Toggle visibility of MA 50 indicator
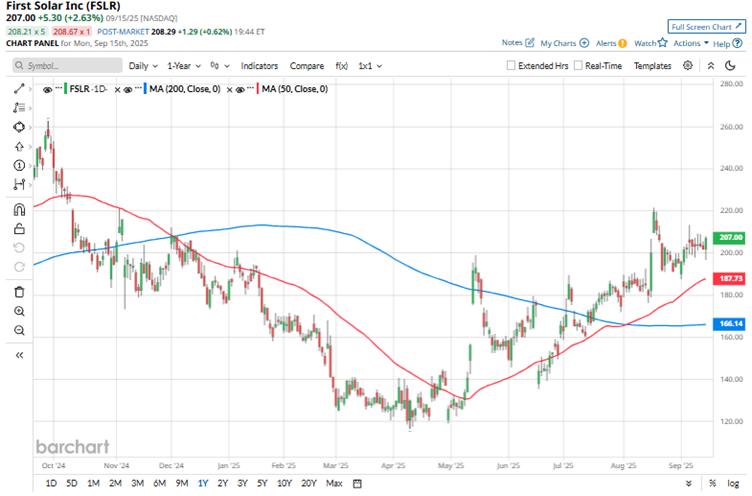This screenshot has height=496, width=752. pyautogui.click(x=240, y=90)
